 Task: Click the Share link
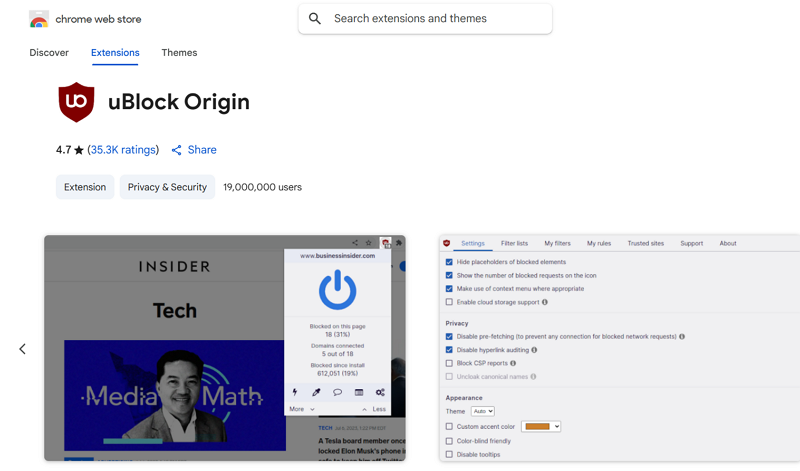[x=202, y=150]
